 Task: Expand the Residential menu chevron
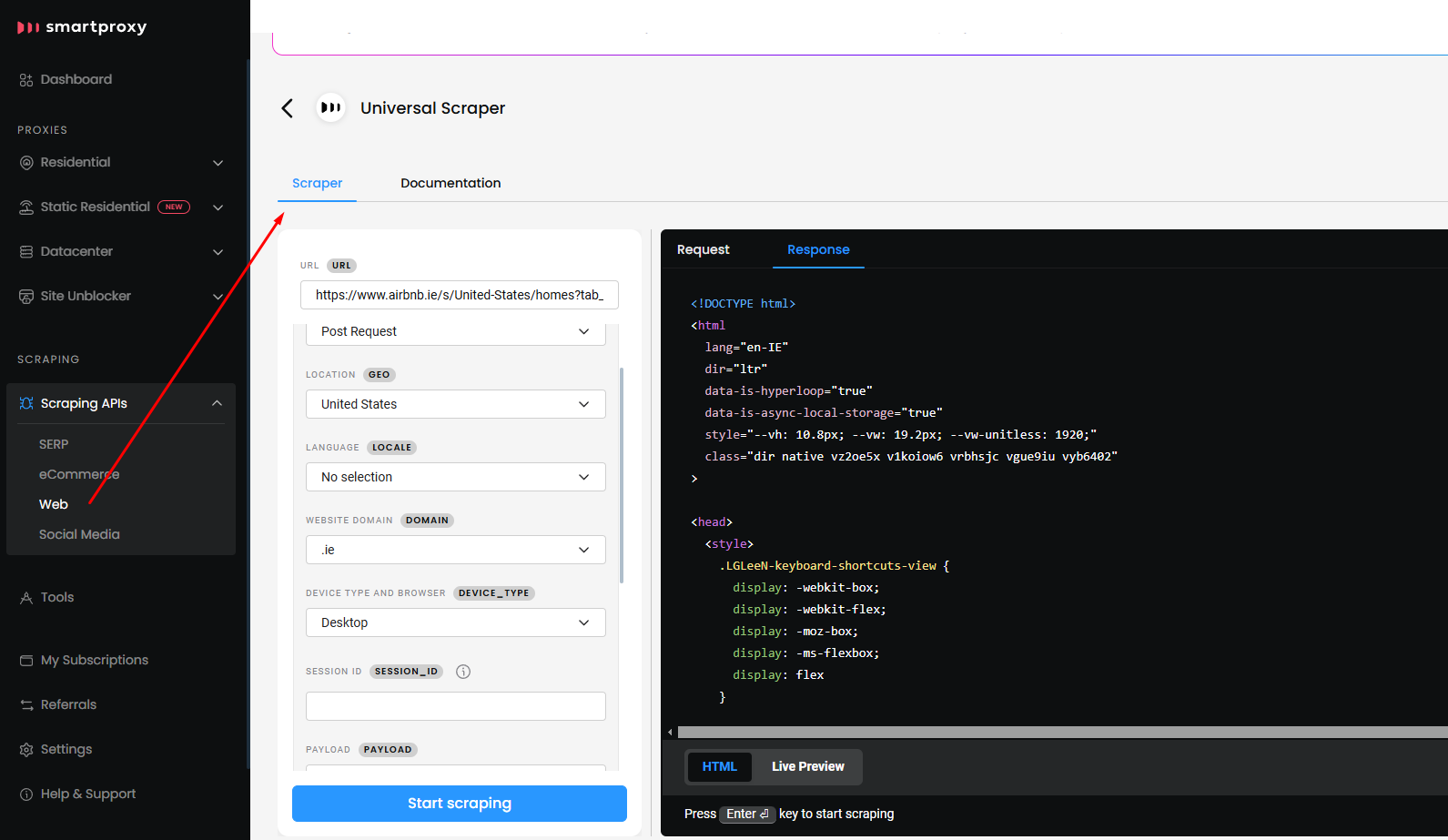point(218,163)
